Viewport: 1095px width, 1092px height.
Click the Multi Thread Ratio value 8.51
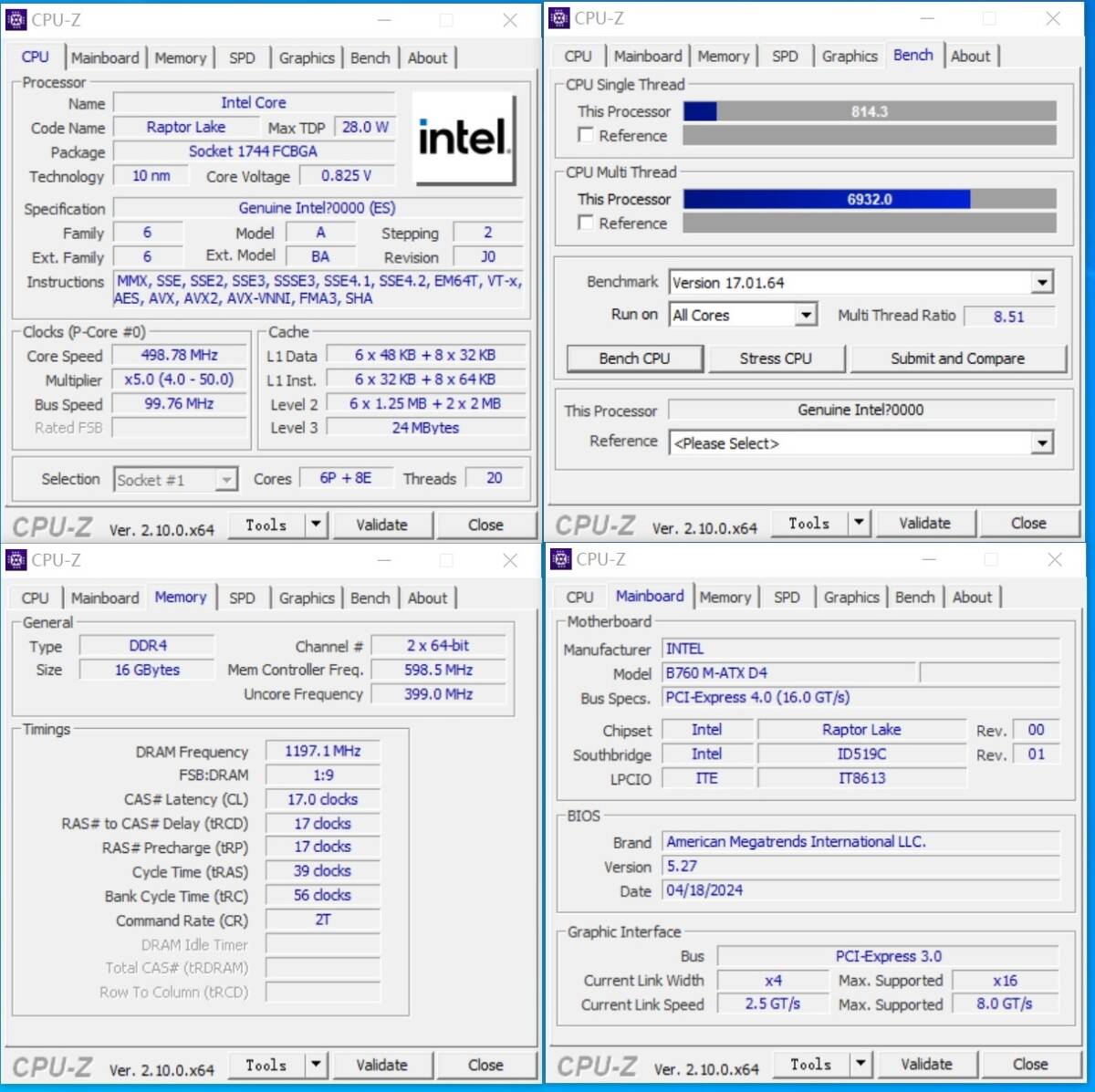pyautogui.click(x=1009, y=317)
